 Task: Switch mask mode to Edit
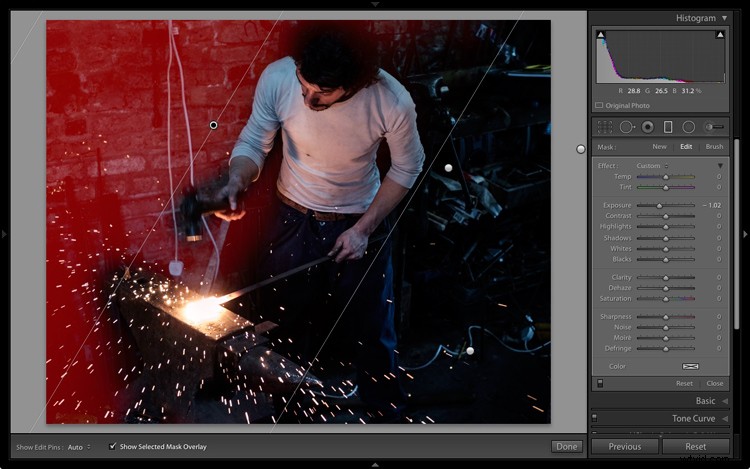(x=686, y=147)
